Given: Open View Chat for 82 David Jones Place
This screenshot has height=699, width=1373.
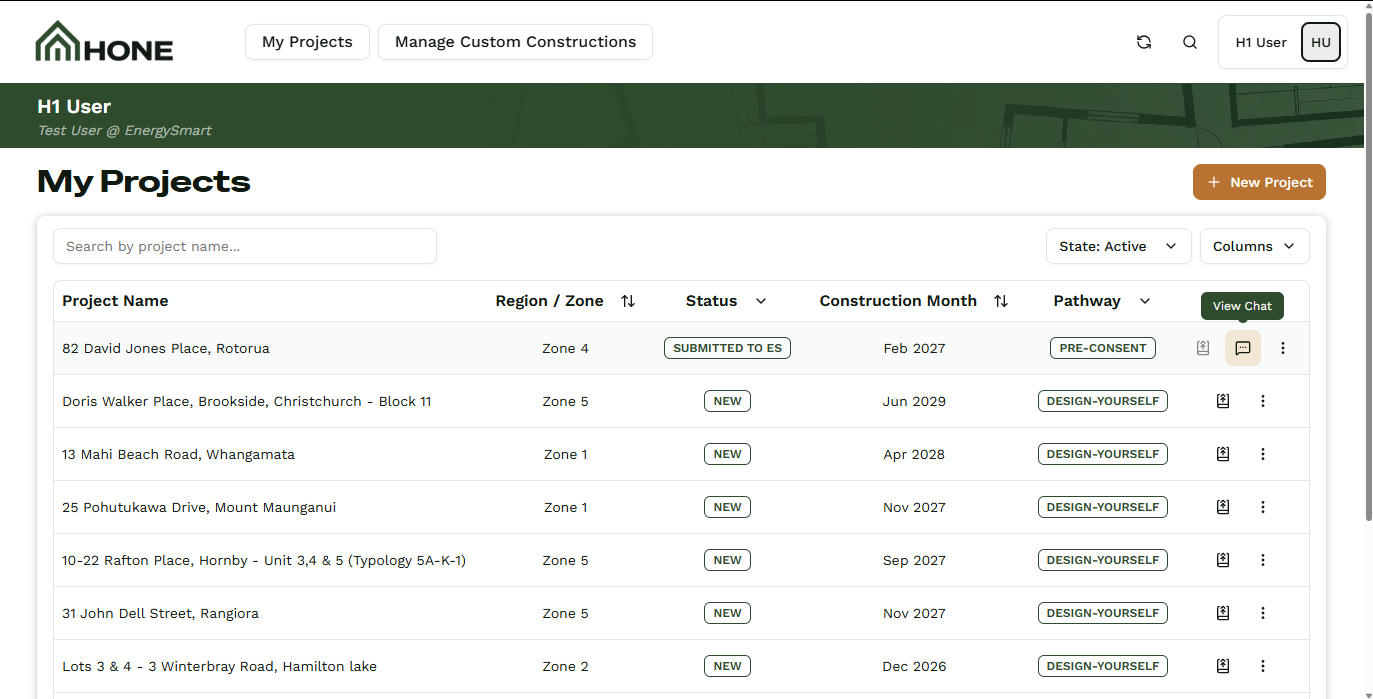Looking at the screenshot, I should click(1243, 348).
